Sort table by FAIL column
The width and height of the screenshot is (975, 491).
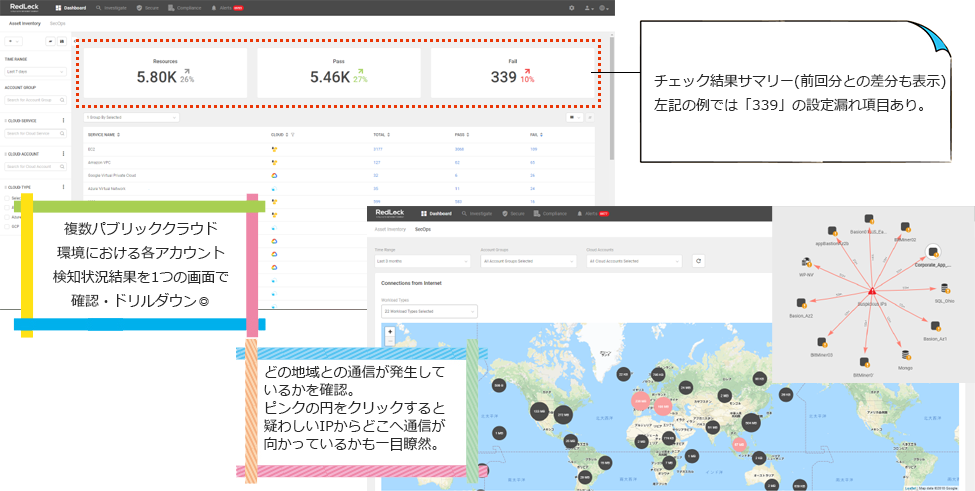pyautogui.click(x=537, y=134)
